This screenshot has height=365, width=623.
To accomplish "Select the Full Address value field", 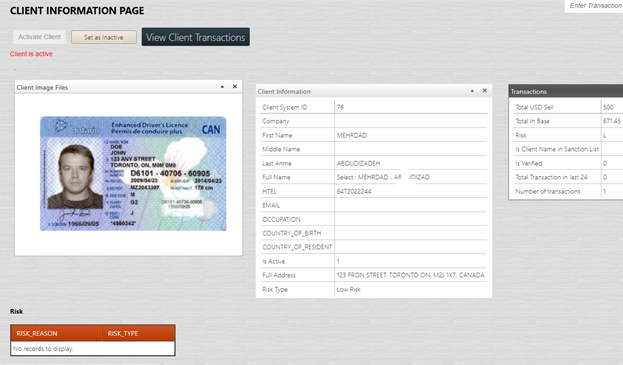I will click(411, 275).
